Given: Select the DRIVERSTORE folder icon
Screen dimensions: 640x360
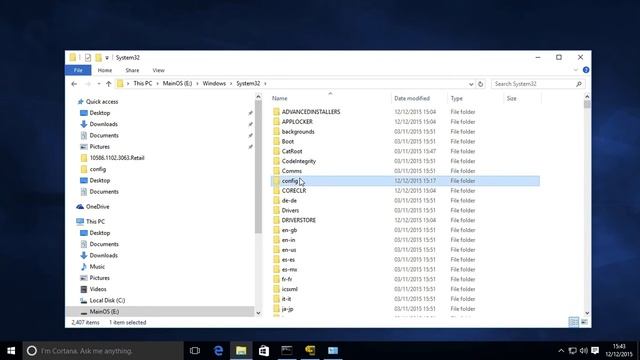Looking at the screenshot, I should tap(276, 220).
